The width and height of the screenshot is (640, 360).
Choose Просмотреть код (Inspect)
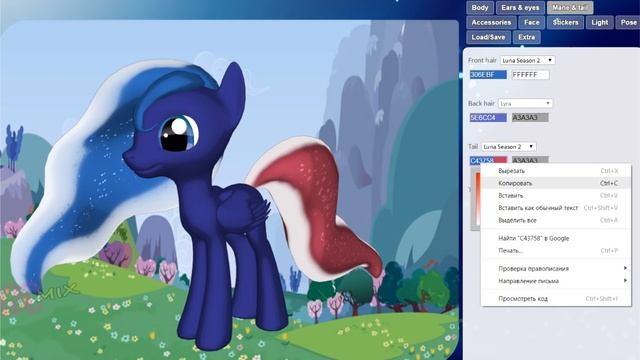click(556, 298)
